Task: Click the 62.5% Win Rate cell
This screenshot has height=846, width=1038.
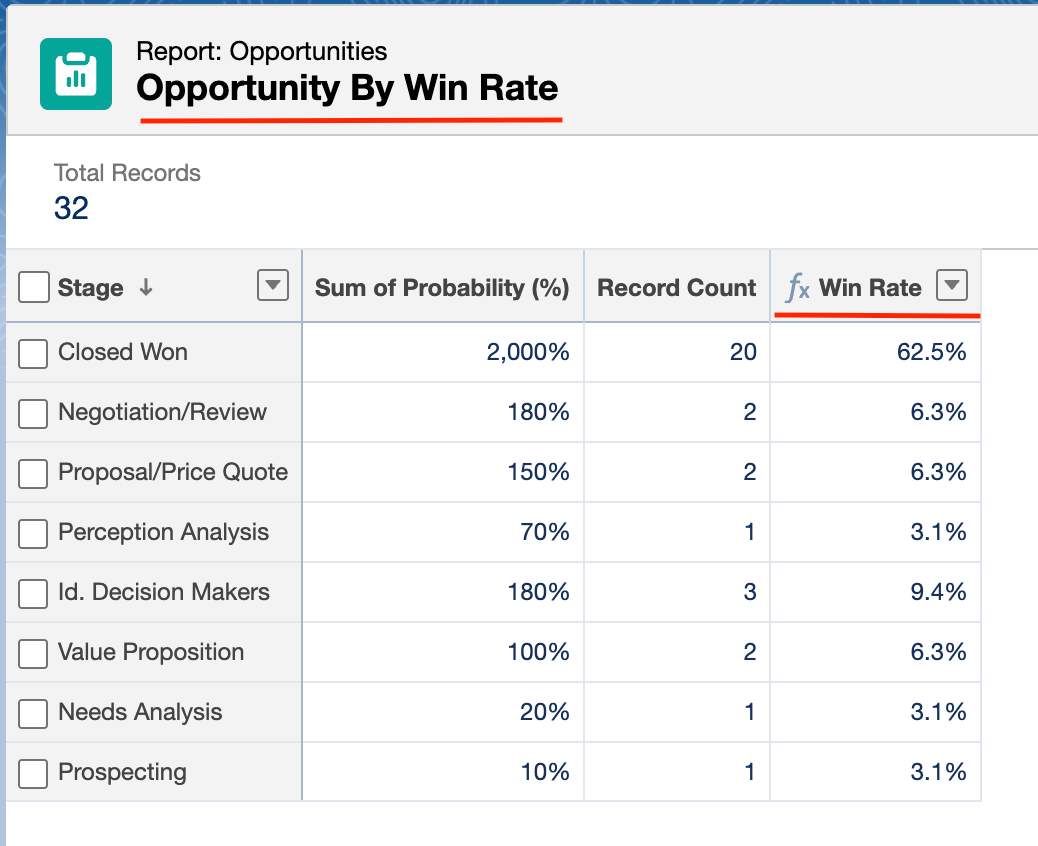Action: (x=938, y=352)
